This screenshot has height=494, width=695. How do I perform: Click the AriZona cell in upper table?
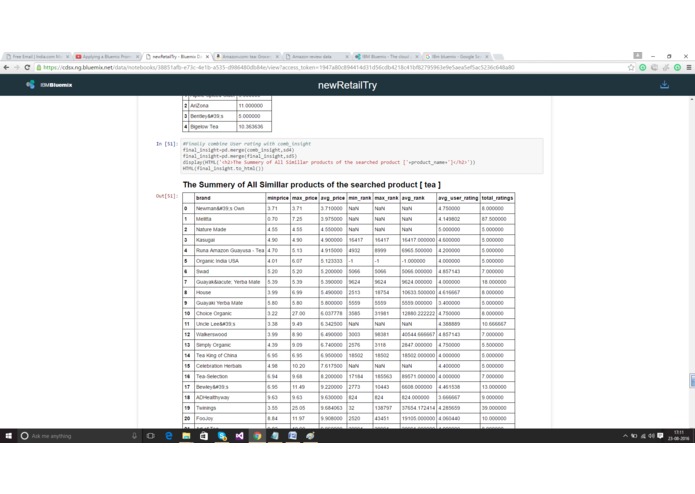coord(212,106)
